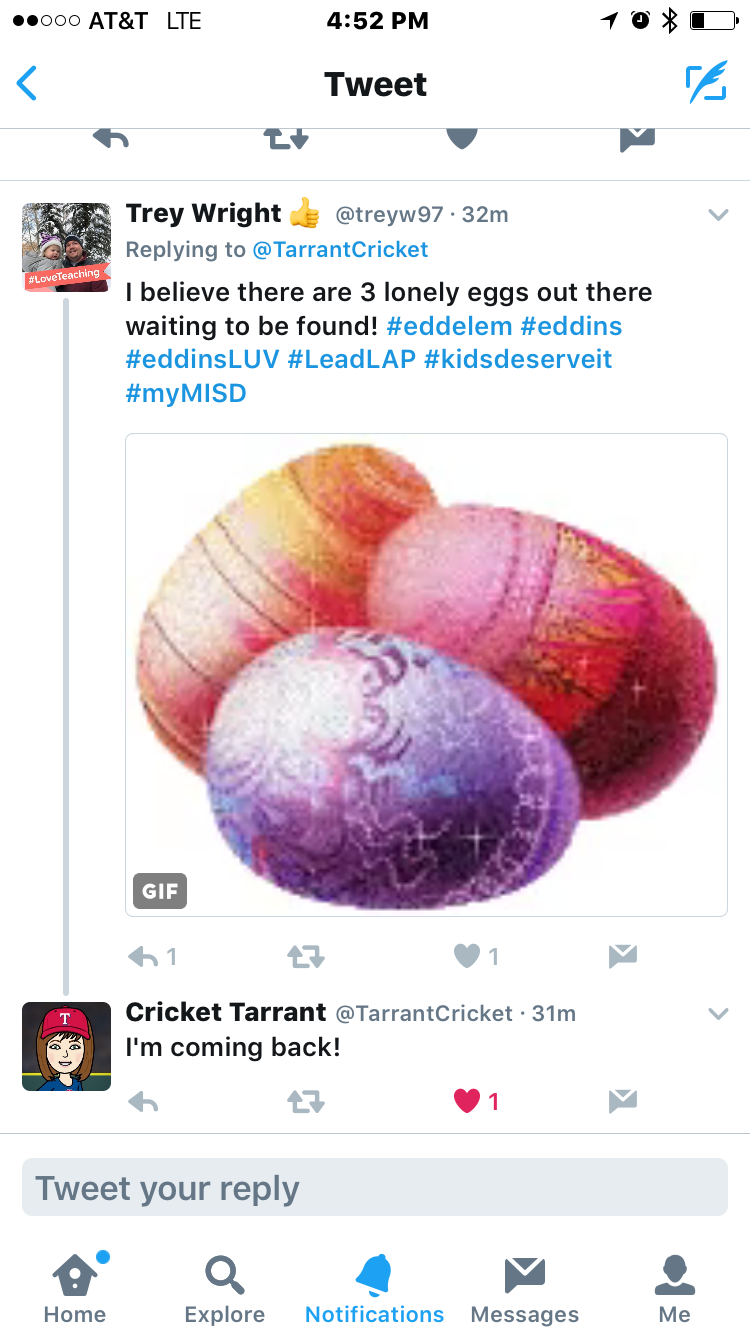Switch to the Home tab
Image resolution: width=750 pixels, height=1334 pixels.
tap(75, 1288)
